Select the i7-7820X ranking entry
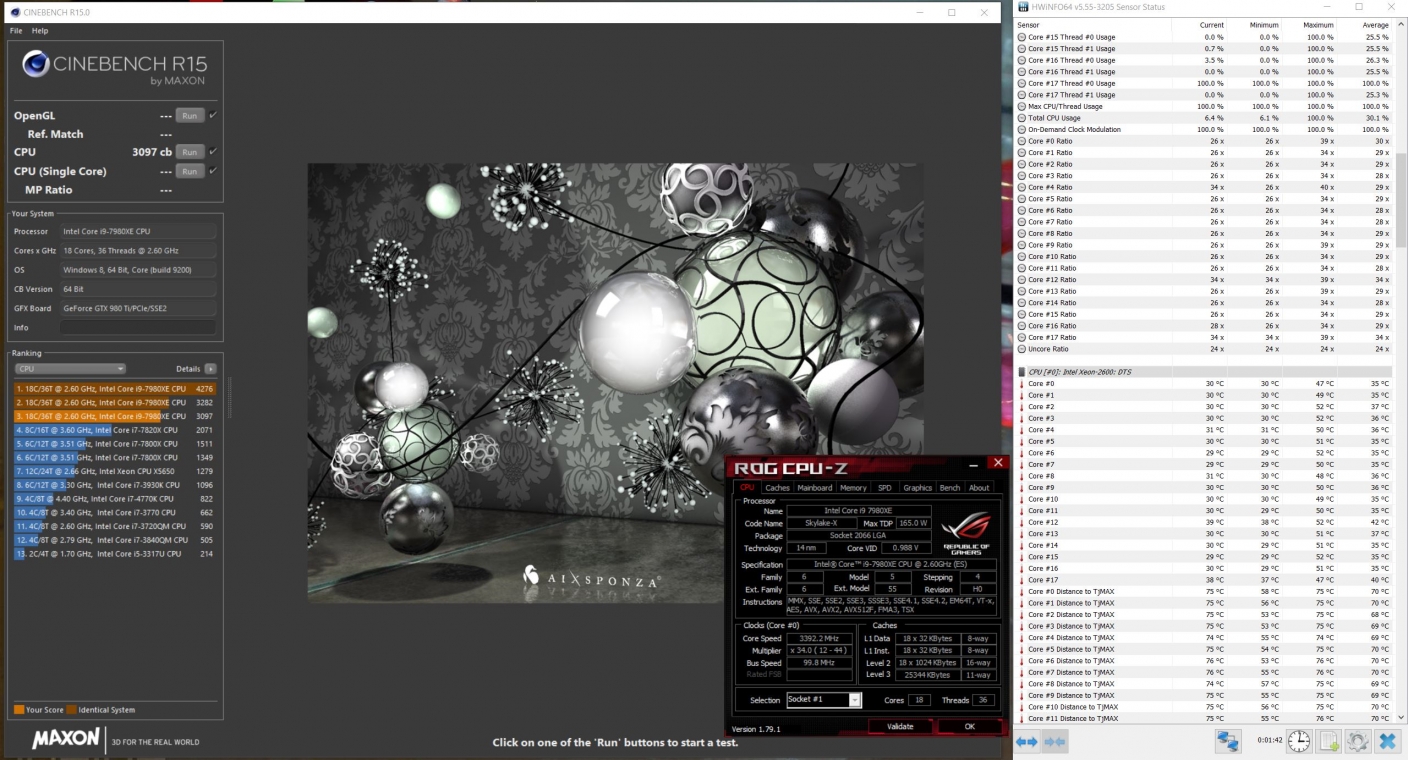This screenshot has height=760, width=1408. point(115,429)
